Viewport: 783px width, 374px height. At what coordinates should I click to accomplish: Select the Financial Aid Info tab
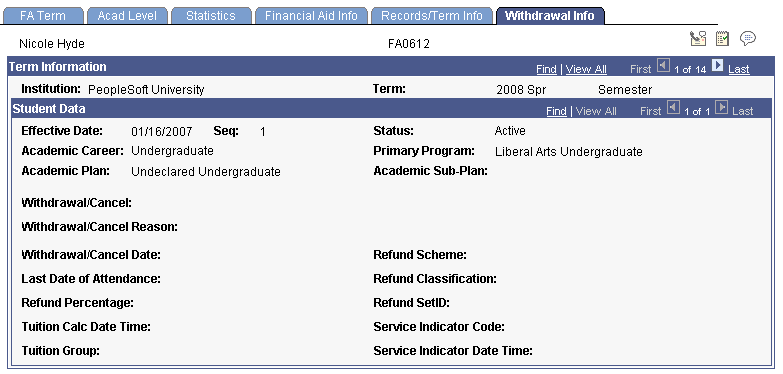(x=311, y=15)
